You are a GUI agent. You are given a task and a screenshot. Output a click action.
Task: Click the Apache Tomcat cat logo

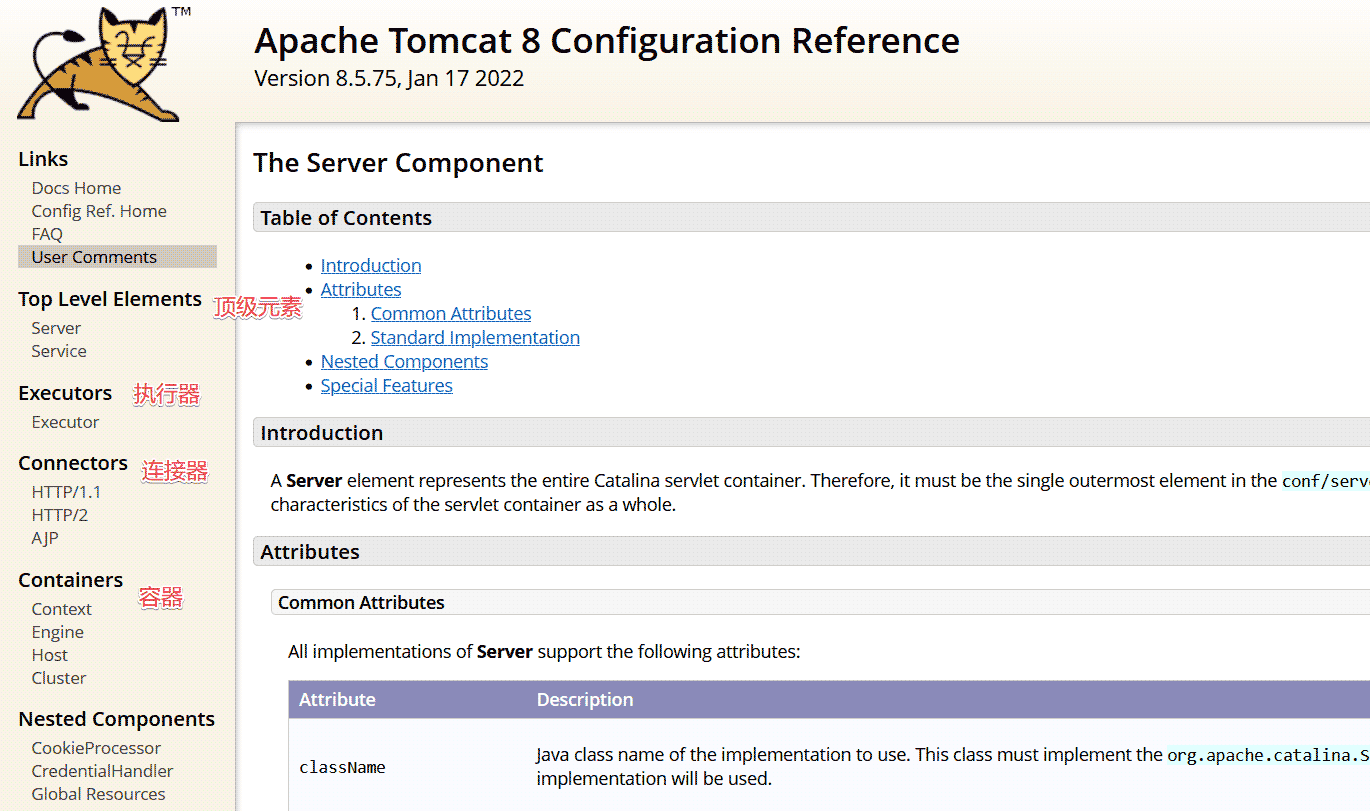pos(100,65)
